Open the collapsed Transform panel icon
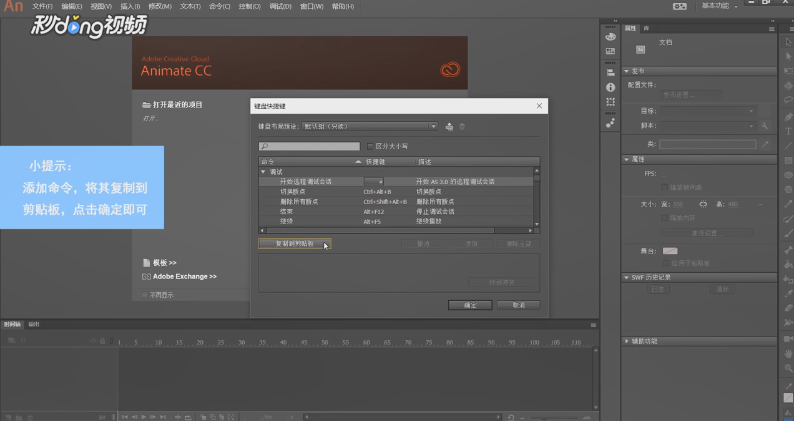This screenshot has width=794, height=421. click(610, 102)
